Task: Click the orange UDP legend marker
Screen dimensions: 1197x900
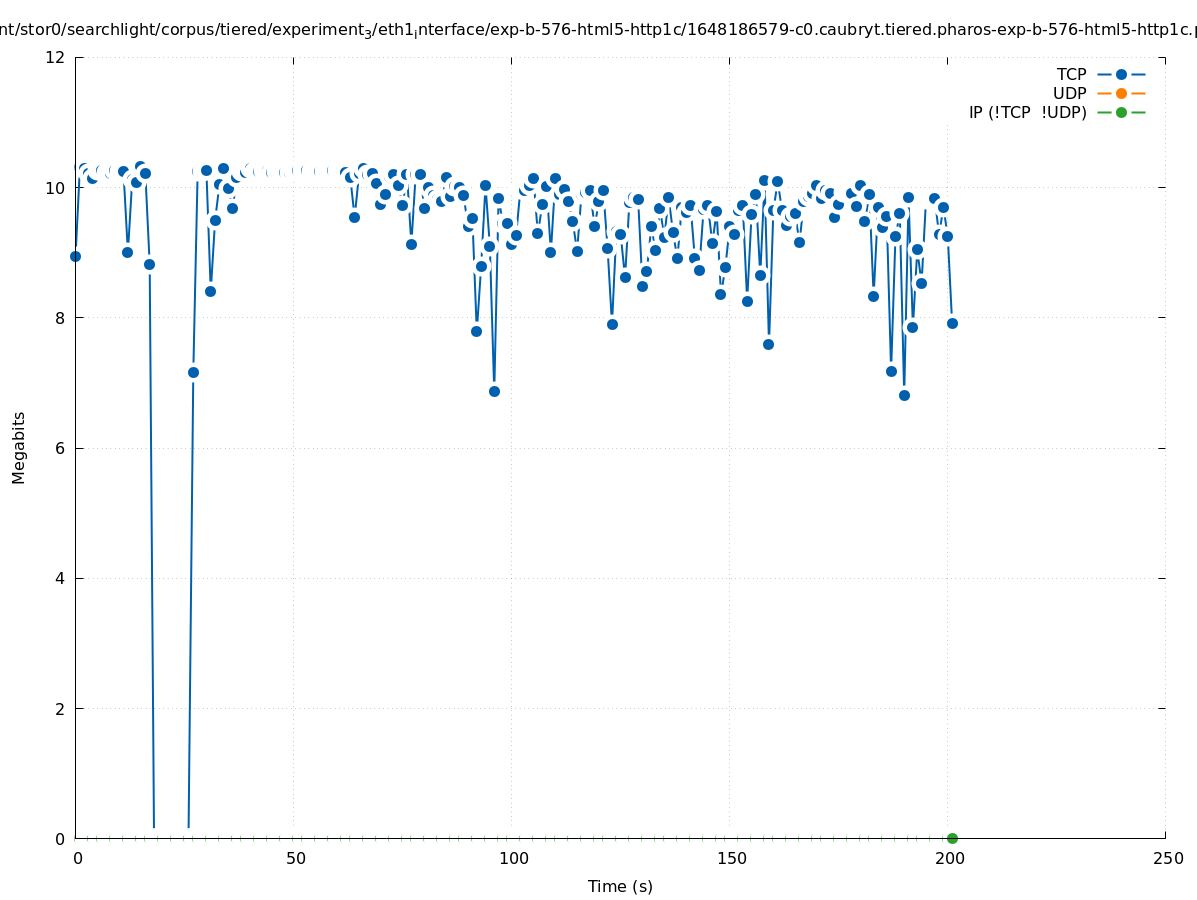Action: pyautogui.click(x=1121, y=93)
